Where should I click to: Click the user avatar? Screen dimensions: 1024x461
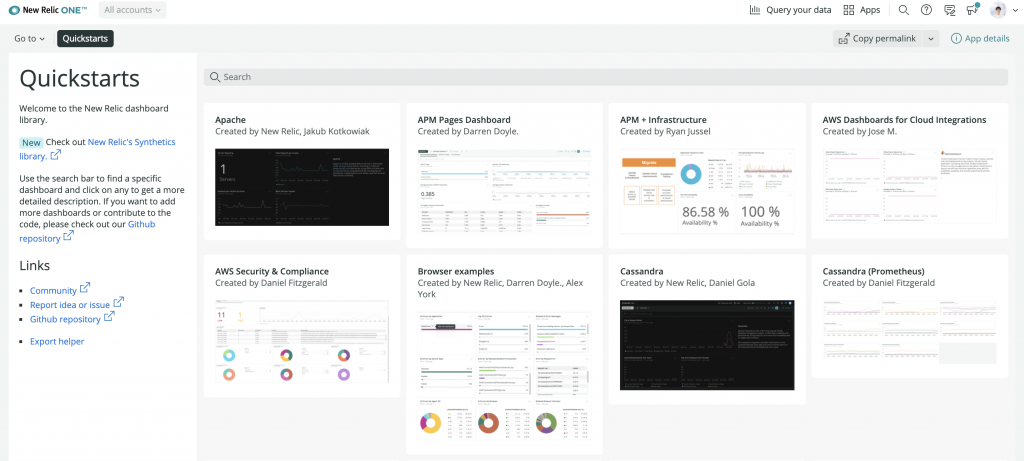pyautogui.click(x=998, y=10)
